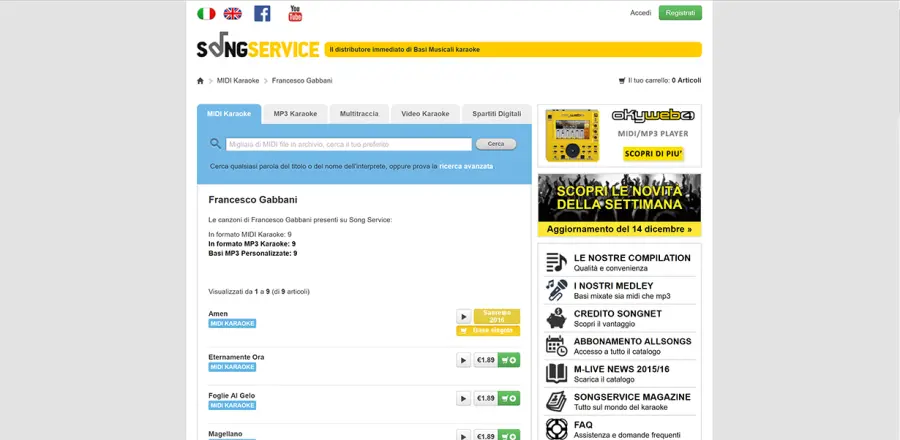Click MIDI KARAOKE badge under Amen
This screenshot has width=900, height=440.
[232, 324]
